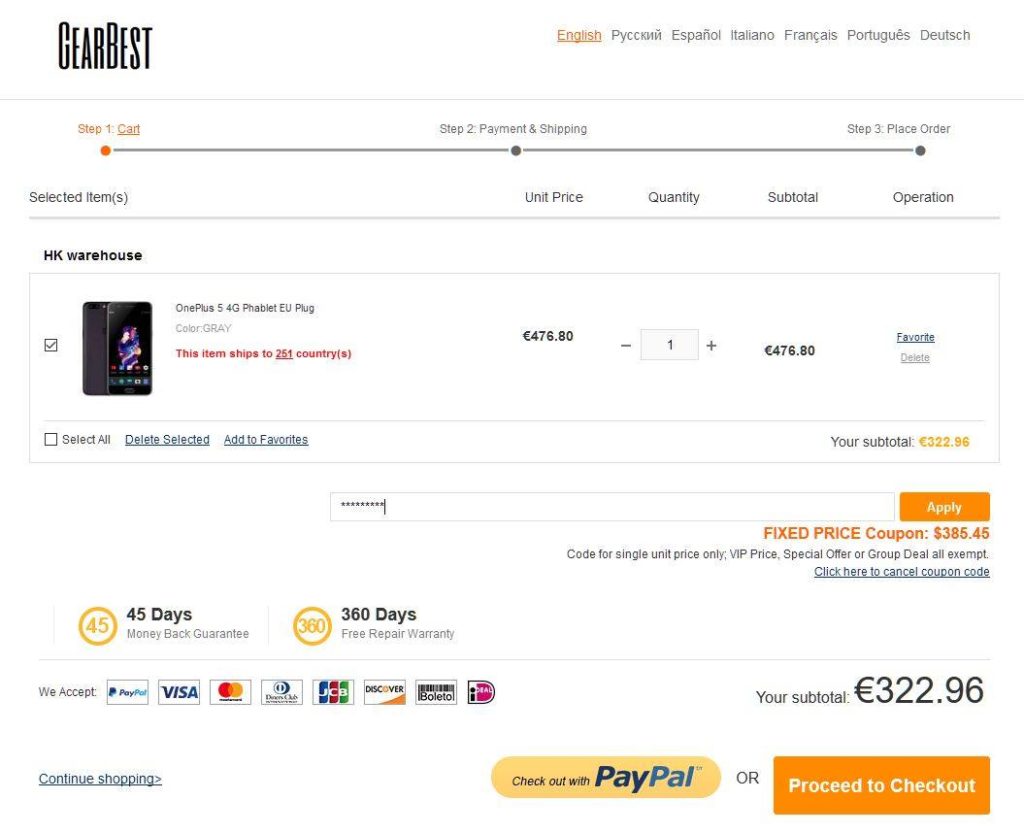Check out with PayPal button
This screenshot has height=833, width=1024.
click(605, 778)
